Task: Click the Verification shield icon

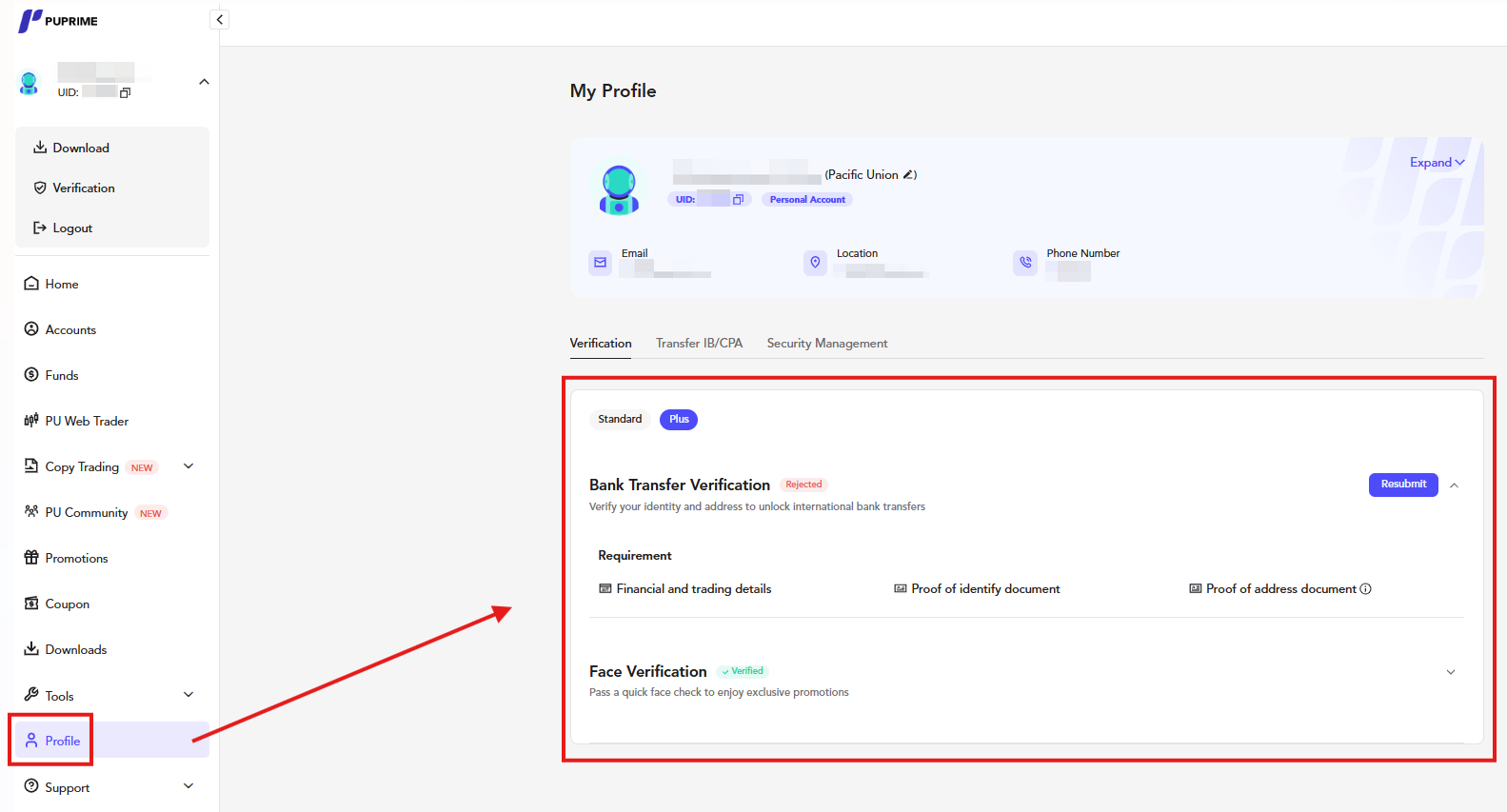Action: coord(40,188)
